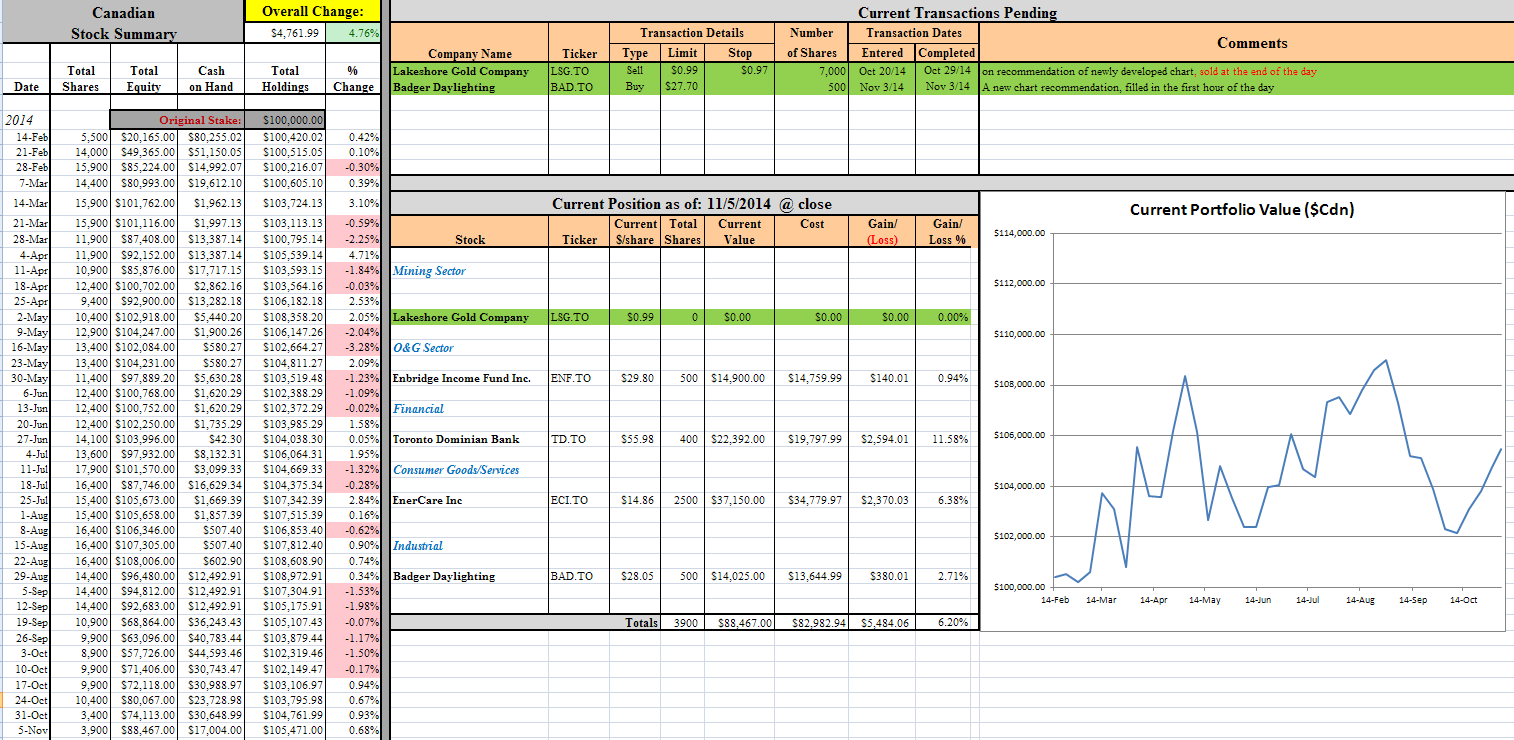Select the 7,000 number of shares cell
This screenshot has height=740, width=1514.
point(813,71)
